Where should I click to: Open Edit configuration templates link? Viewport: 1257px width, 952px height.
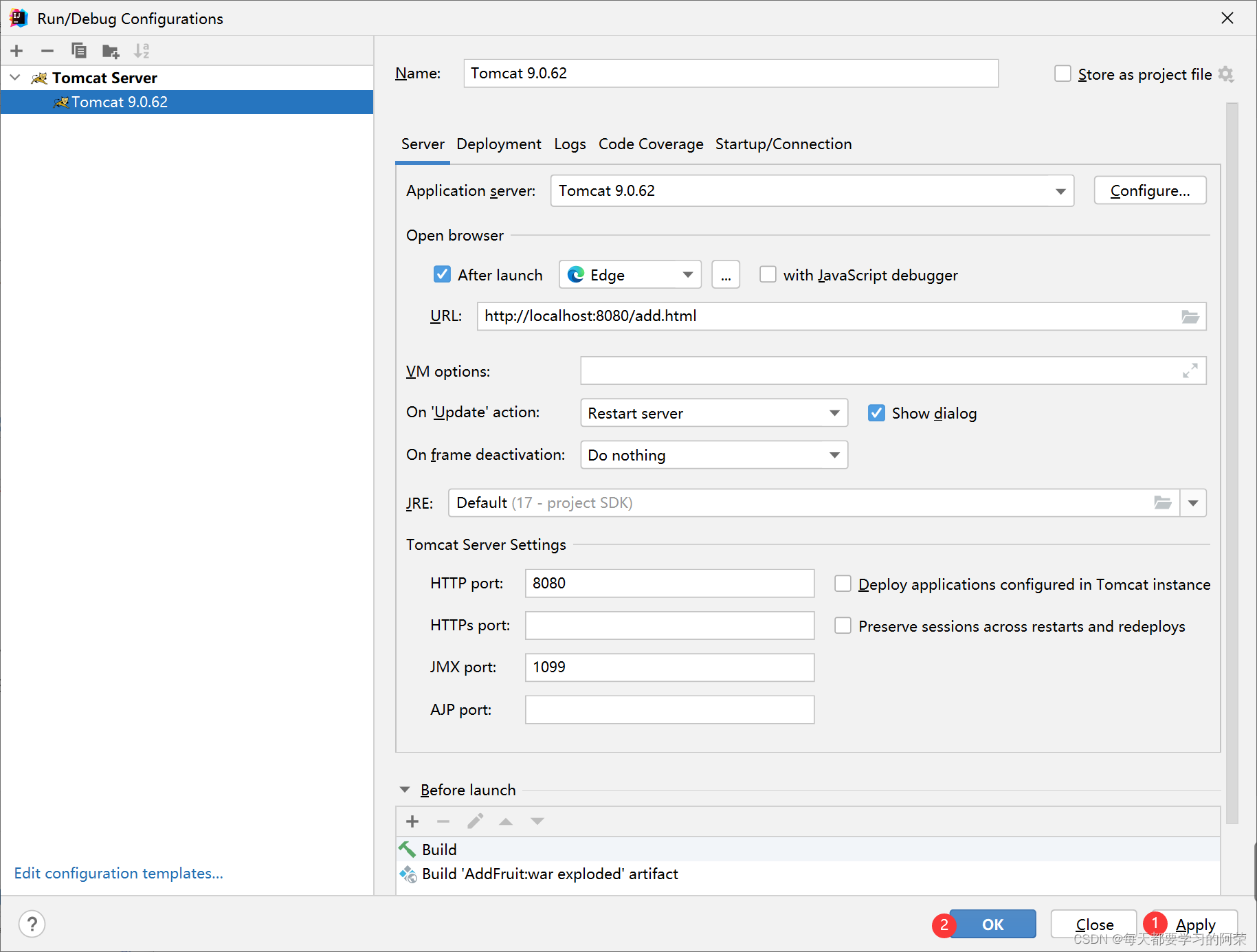pos(119,873)
